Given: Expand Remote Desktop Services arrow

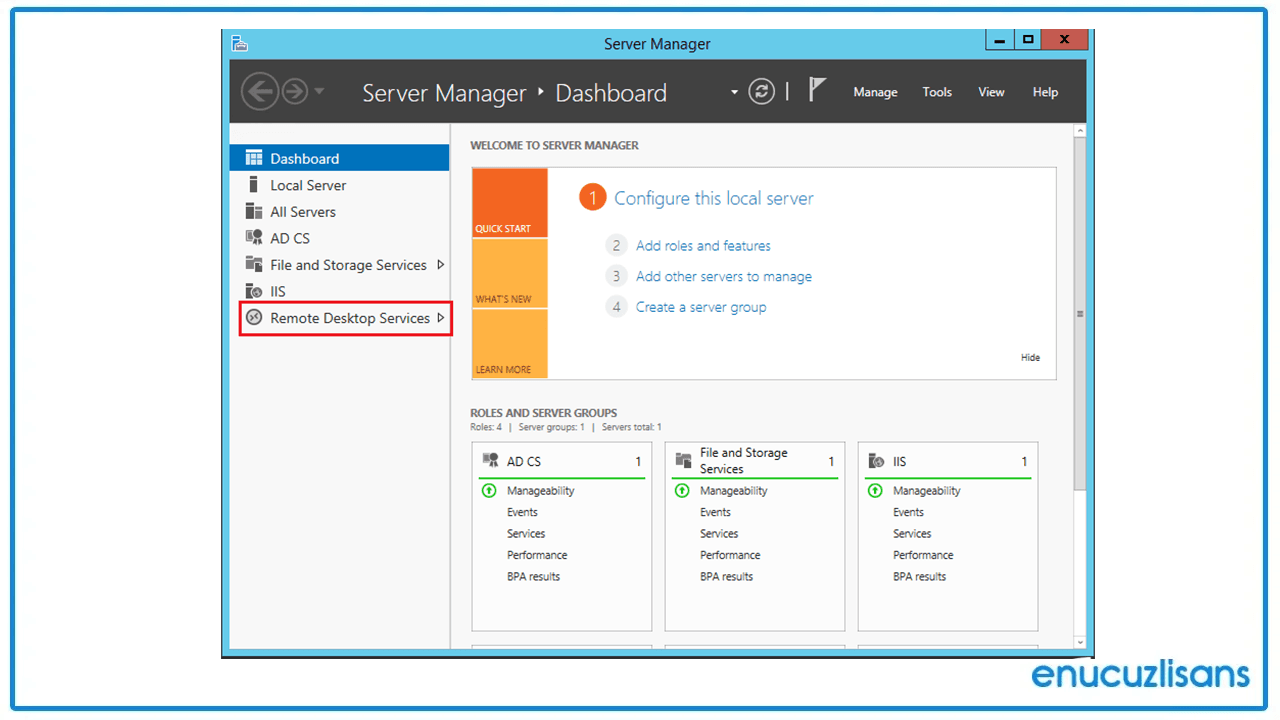Looking at the screenshot, I should pos(440,318).
